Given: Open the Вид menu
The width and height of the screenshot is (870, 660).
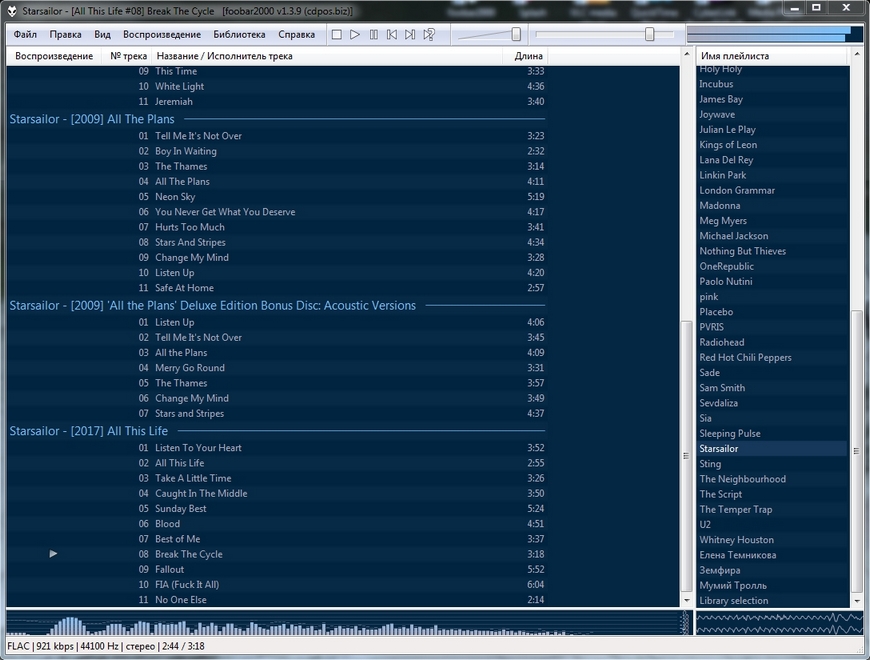Looking at the screenshot, I should click(102, 34).
